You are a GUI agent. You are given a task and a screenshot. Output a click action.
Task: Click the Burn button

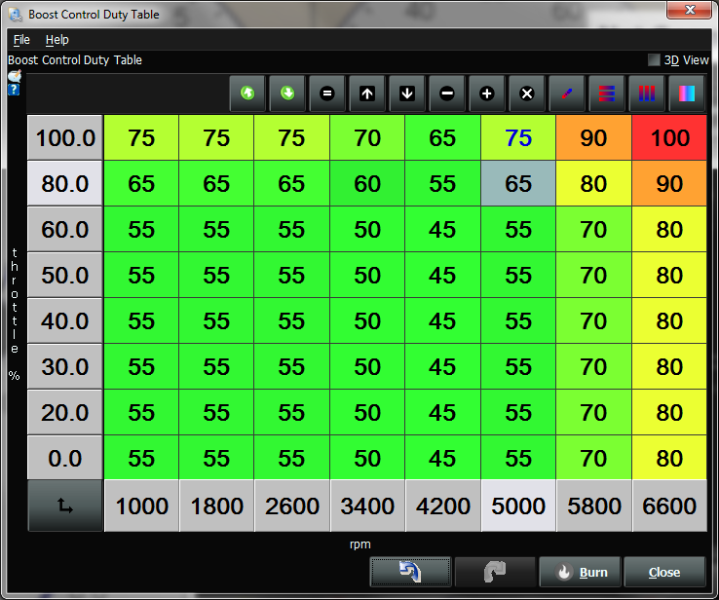[581, 572]
